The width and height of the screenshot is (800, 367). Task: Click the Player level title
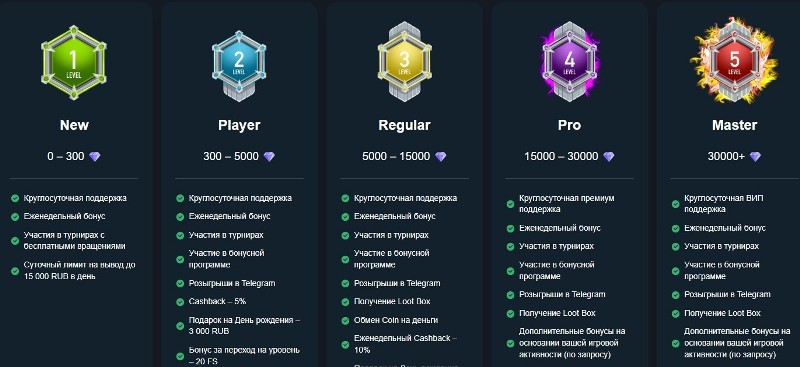(239, 125)
